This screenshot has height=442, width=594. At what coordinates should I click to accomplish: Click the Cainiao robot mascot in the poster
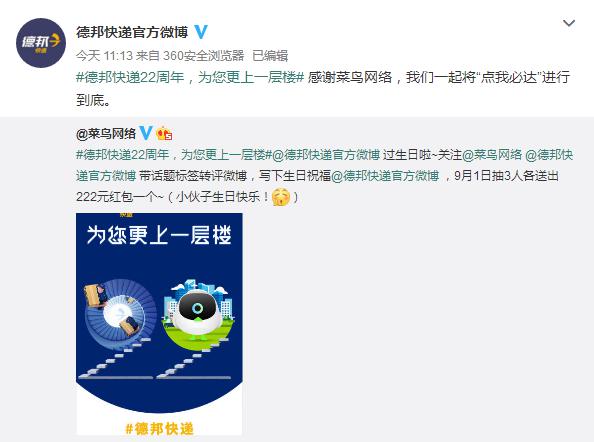[x=198, y=312]
